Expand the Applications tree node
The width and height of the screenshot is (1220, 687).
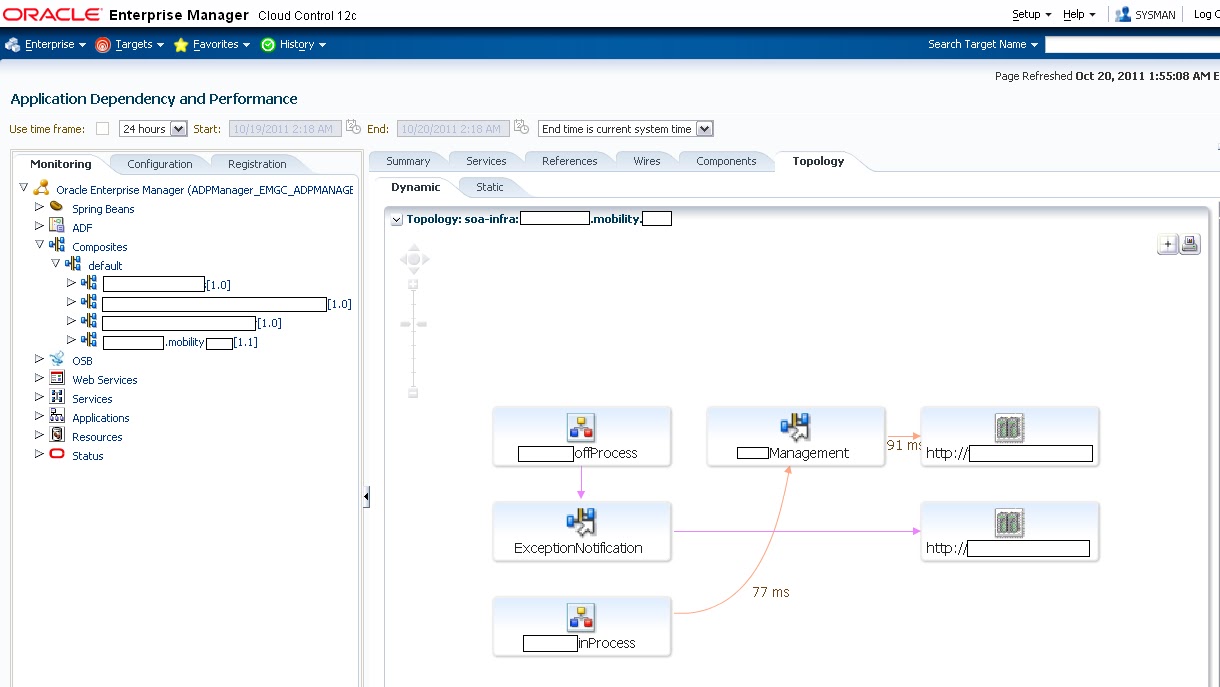coord(40,416)
